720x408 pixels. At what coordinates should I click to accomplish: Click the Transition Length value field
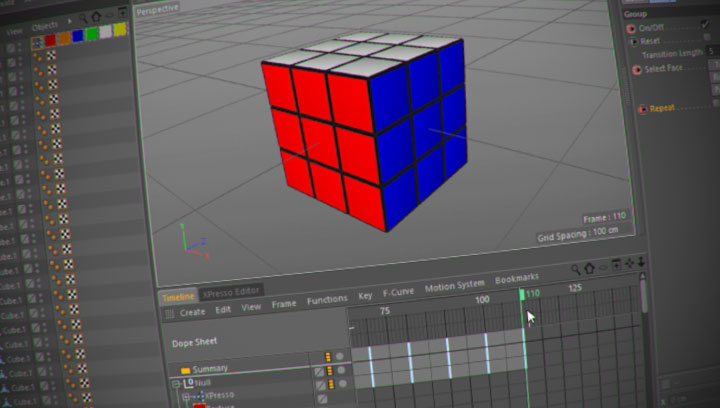coord(712,51)
